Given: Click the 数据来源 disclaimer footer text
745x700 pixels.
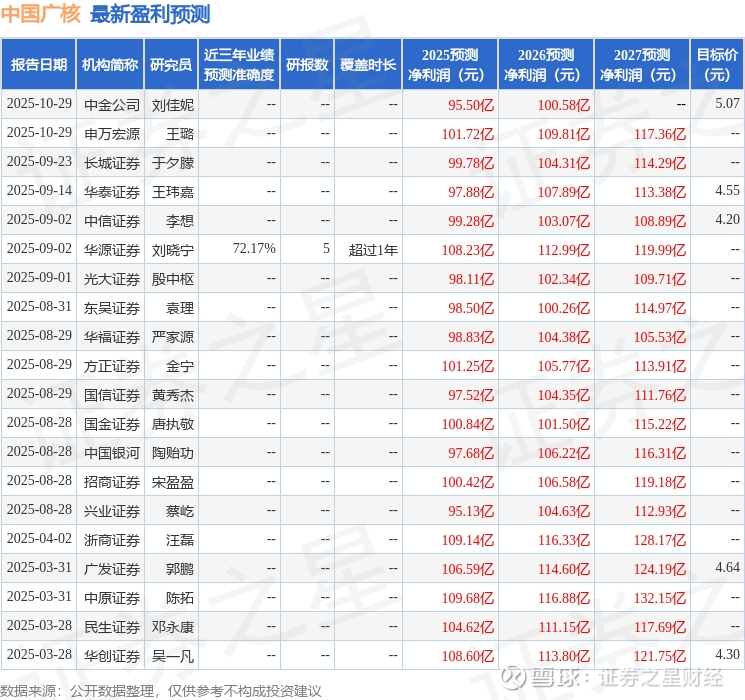Looking at the screenshot, I should point(161,690).
